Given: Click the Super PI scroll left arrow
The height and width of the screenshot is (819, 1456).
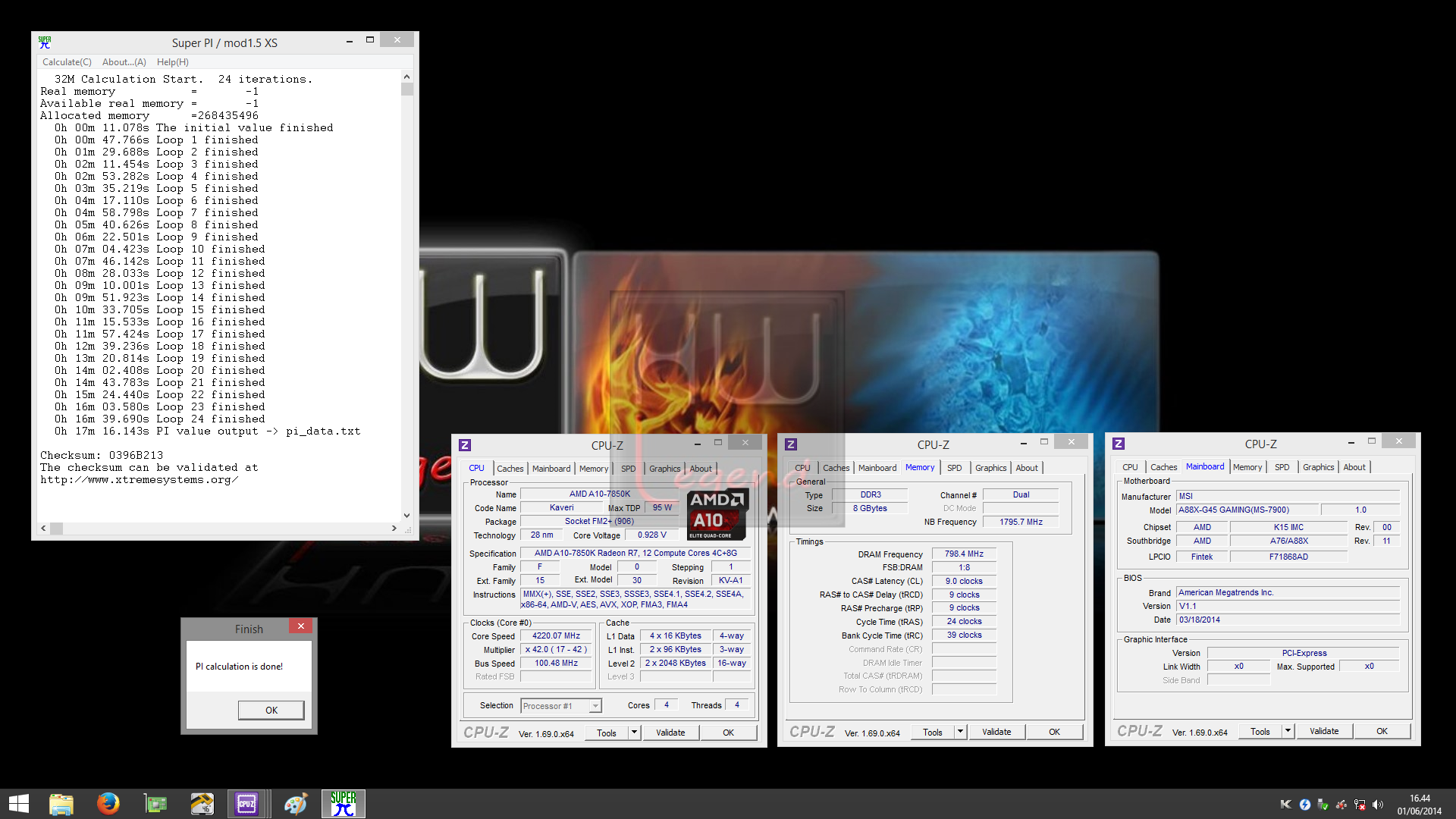Looking at the screenshot, I should 43,529.
